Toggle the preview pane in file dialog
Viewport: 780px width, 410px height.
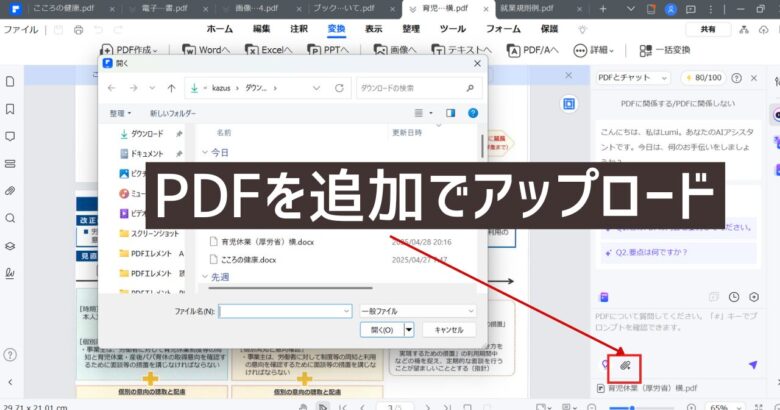450,113
